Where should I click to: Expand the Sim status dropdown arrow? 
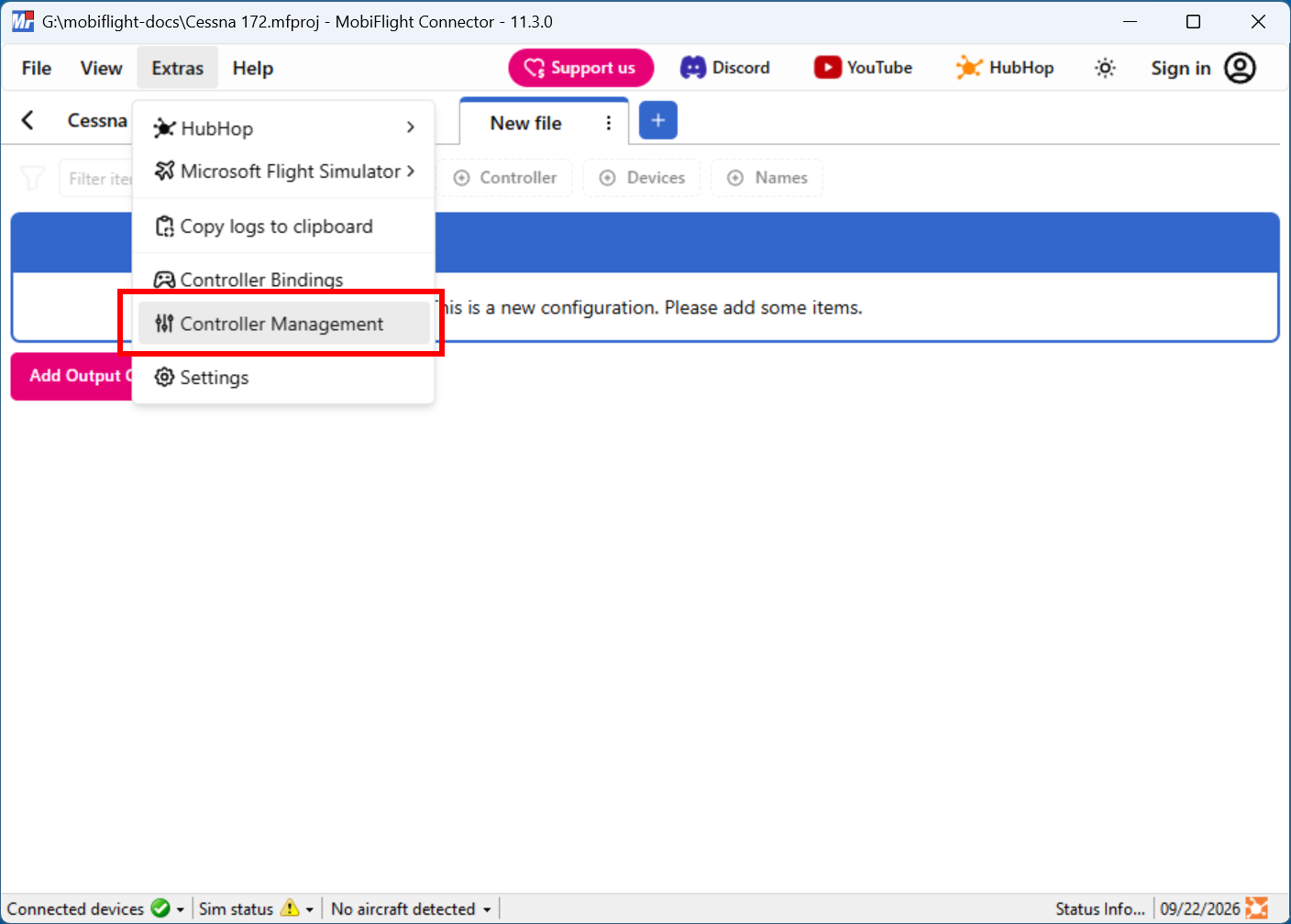[x=310, y=909]
